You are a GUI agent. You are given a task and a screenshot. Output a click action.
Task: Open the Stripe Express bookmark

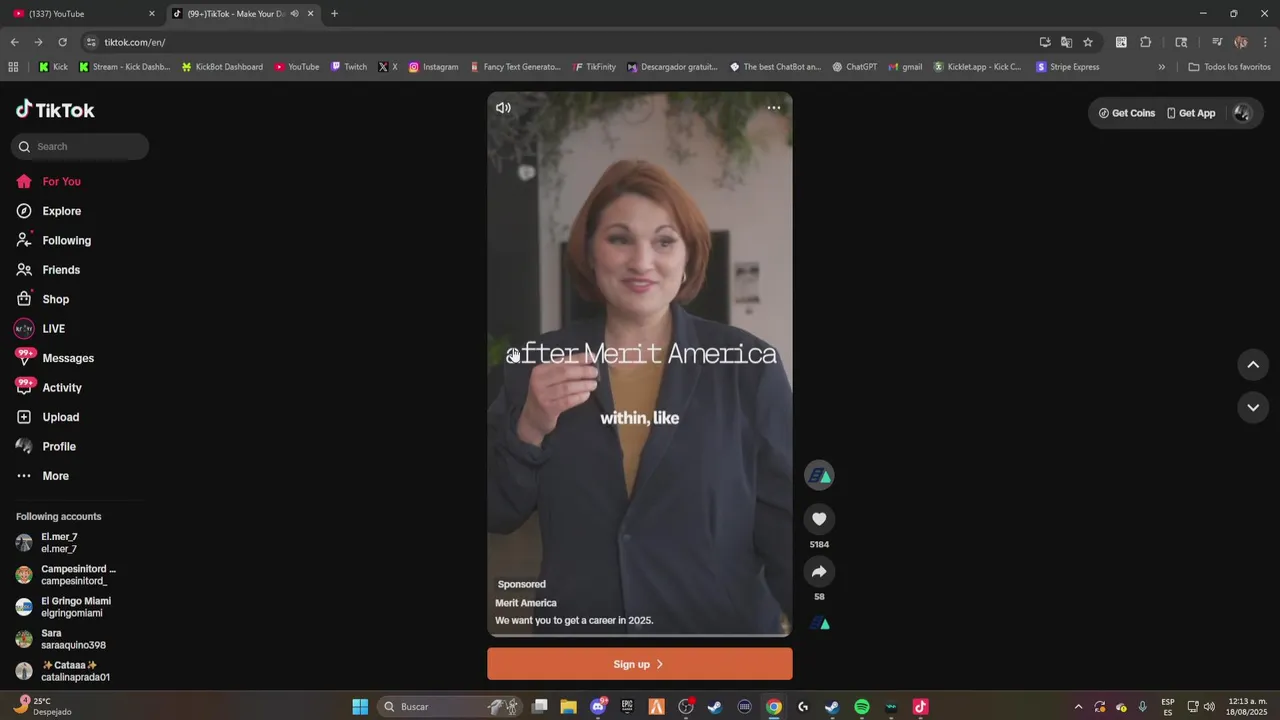(1068, 67)
